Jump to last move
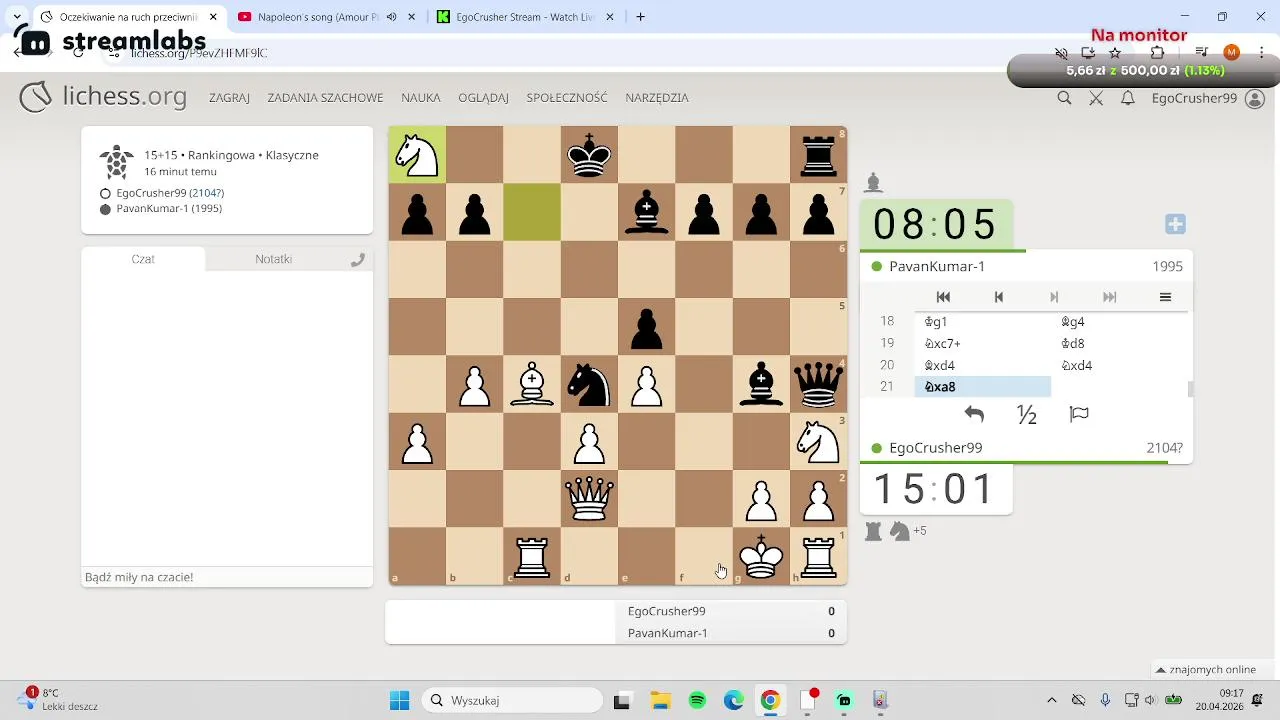Image resolution: width=1280 pixels, height=720 pixels. (x=1109, y=297)
